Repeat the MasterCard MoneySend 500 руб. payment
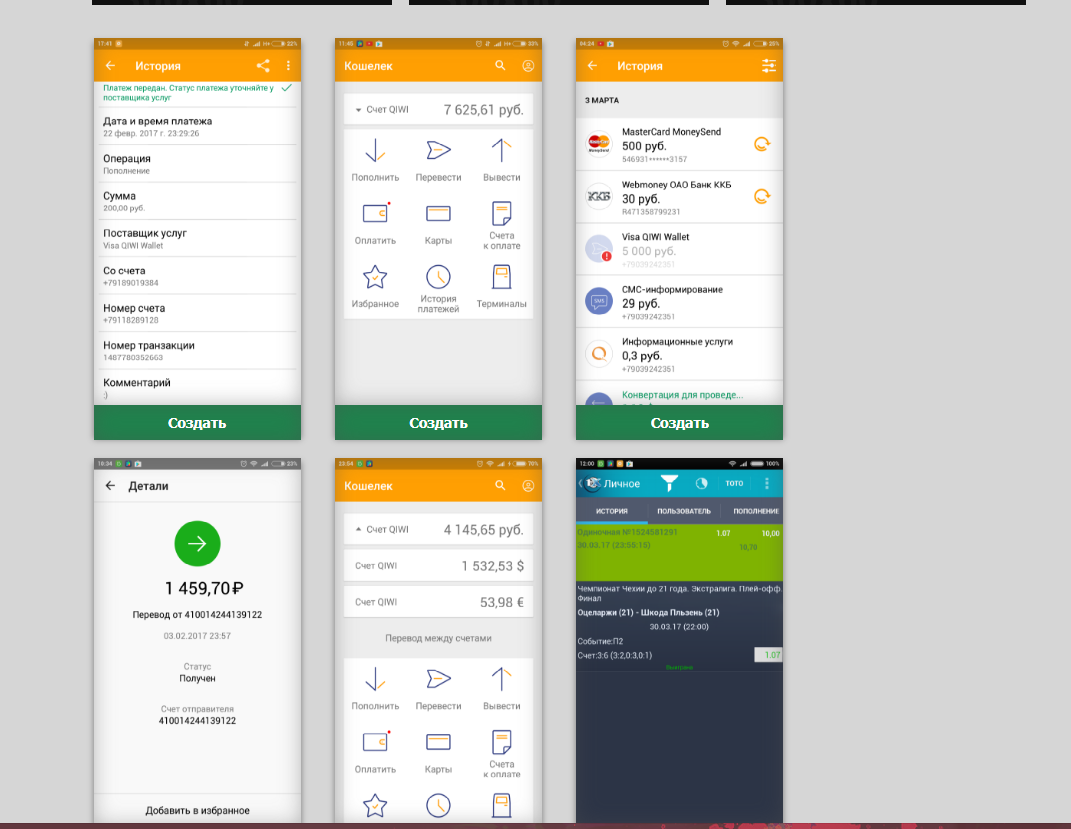Viewport: 1071px width, 829px height. [762, 144]
